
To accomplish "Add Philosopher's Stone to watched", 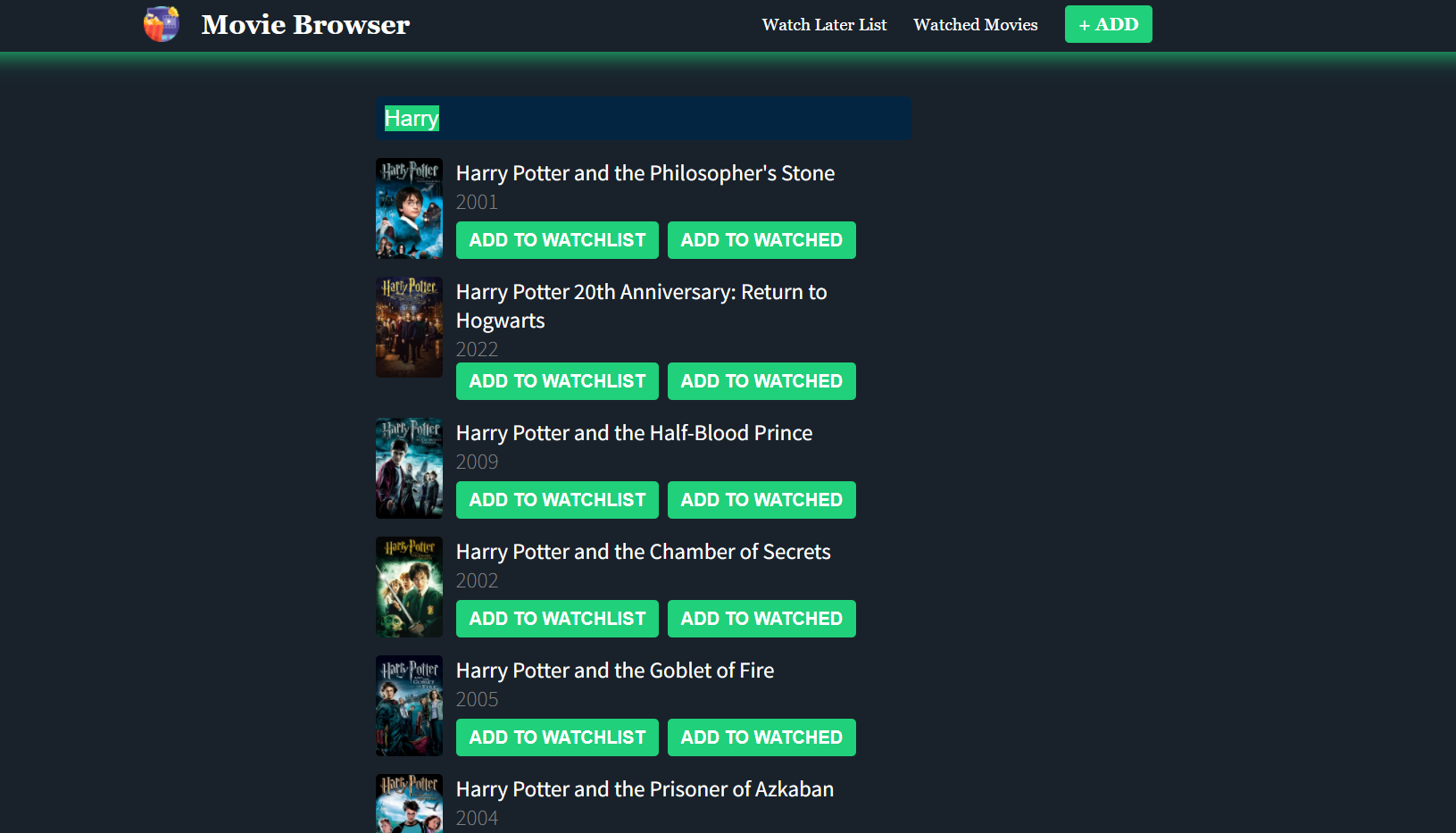I will tap(761, 240).
